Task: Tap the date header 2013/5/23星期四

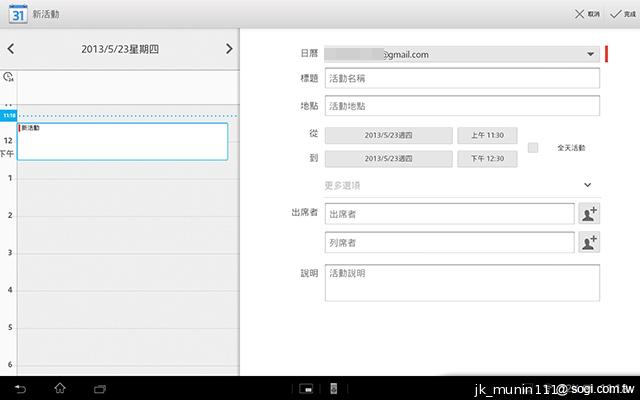Action: 120,49
